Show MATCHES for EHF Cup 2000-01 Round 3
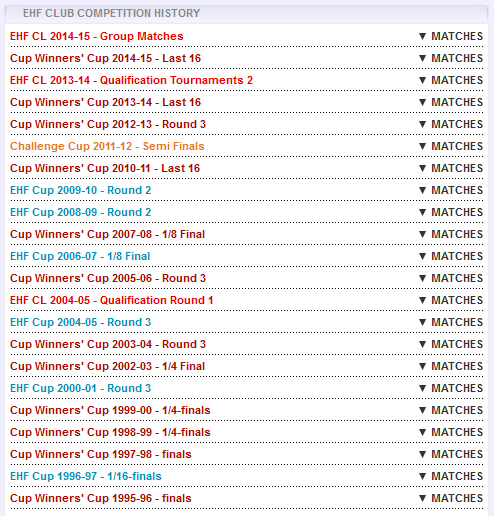The width and height of the screenshot is (494, 516). coord(451,388)
